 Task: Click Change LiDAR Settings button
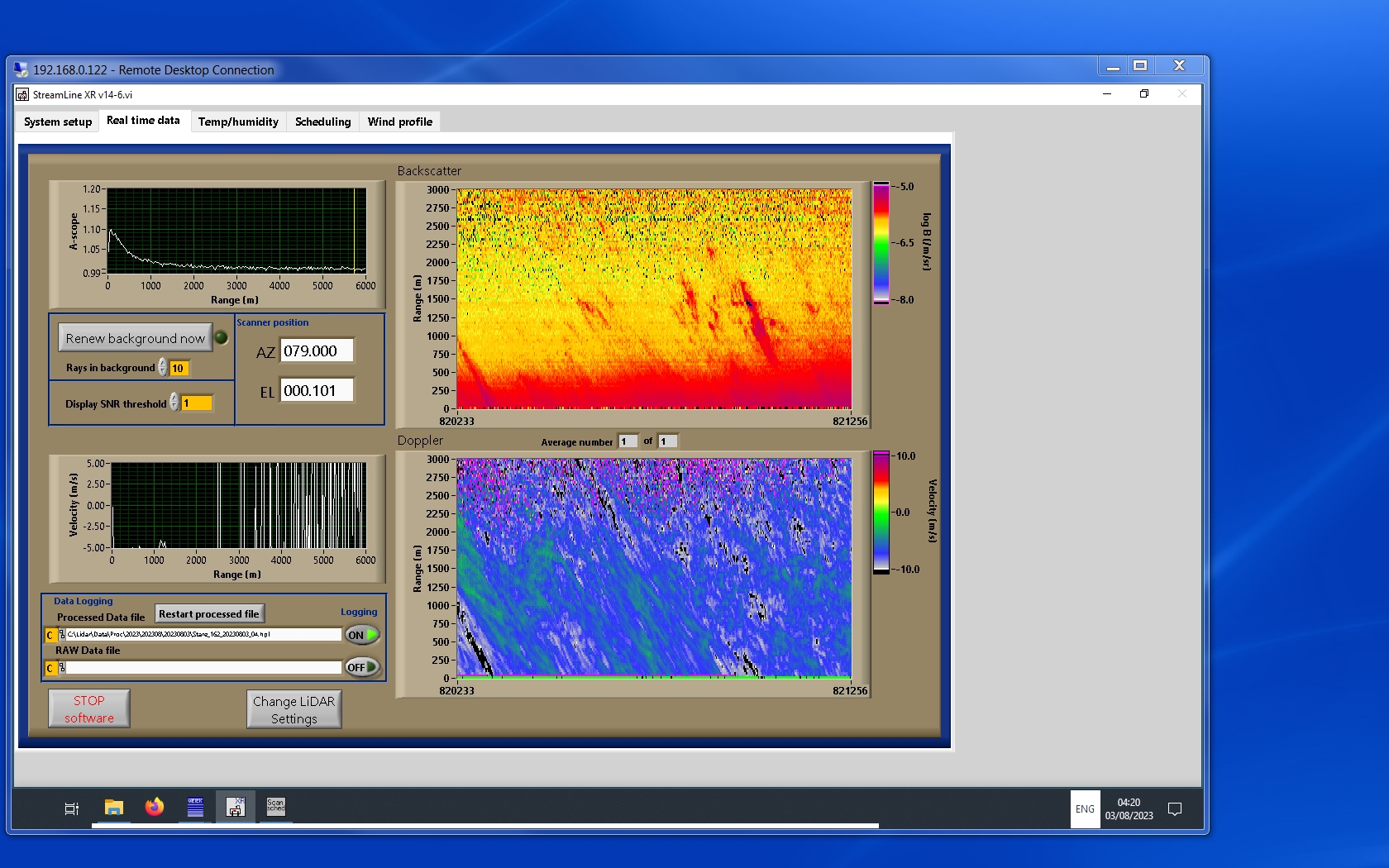click(294, 709)
